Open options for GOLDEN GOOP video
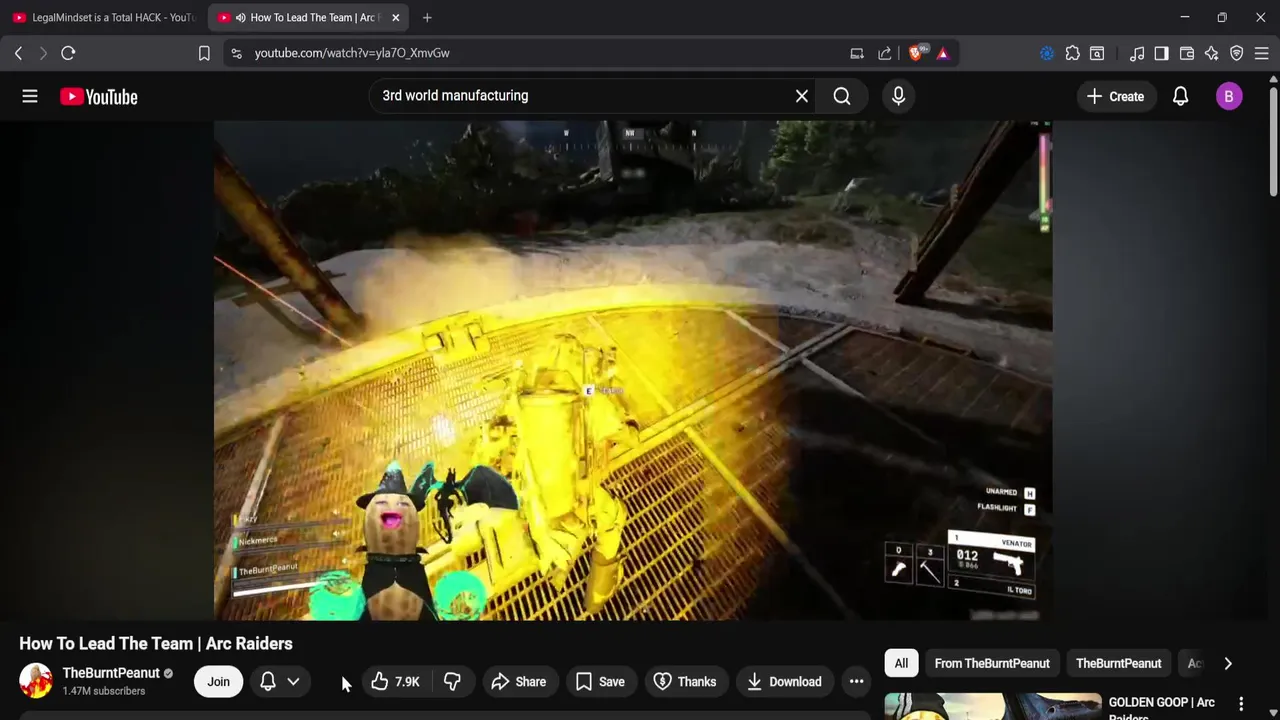1280x720 pixels. (1241, 704)
